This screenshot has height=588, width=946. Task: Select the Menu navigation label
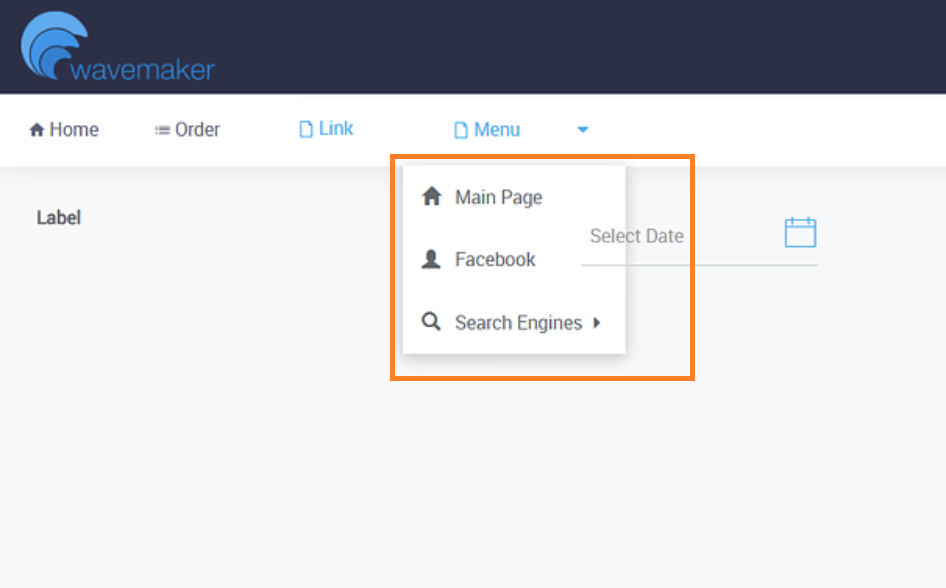point(497,130)
